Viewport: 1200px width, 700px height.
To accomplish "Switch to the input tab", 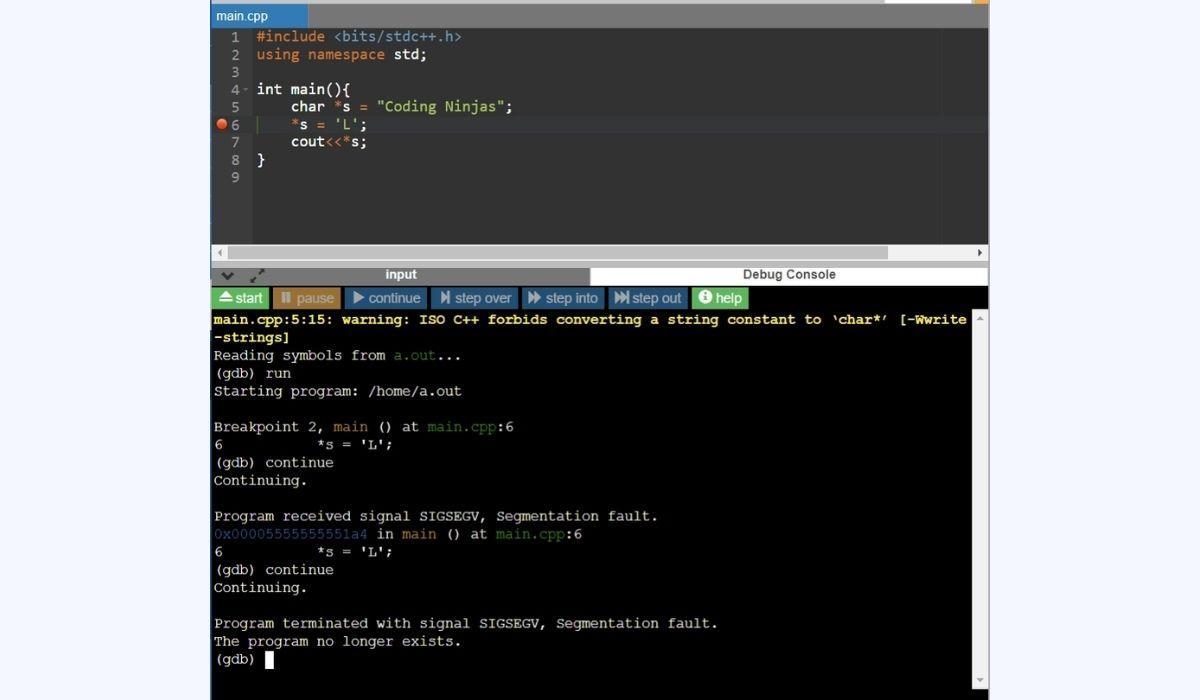I will 401,274.
